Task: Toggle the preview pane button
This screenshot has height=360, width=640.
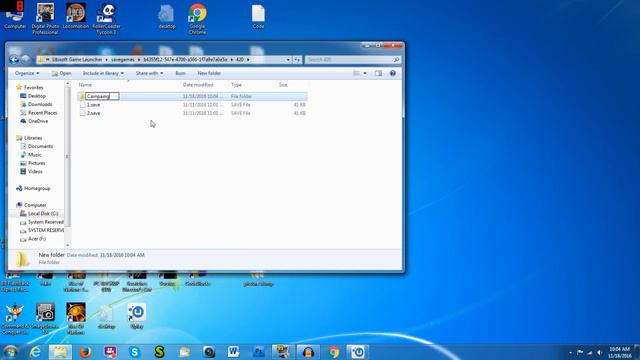Action: (378, 73)
